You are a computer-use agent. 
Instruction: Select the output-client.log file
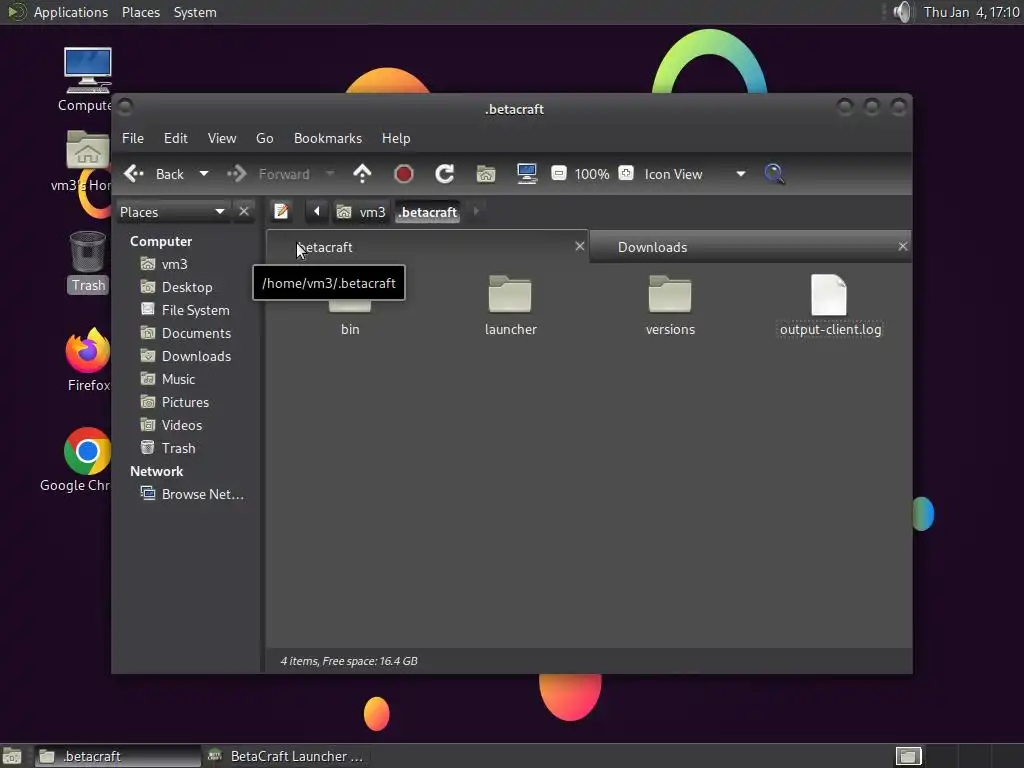pos(830,306)
